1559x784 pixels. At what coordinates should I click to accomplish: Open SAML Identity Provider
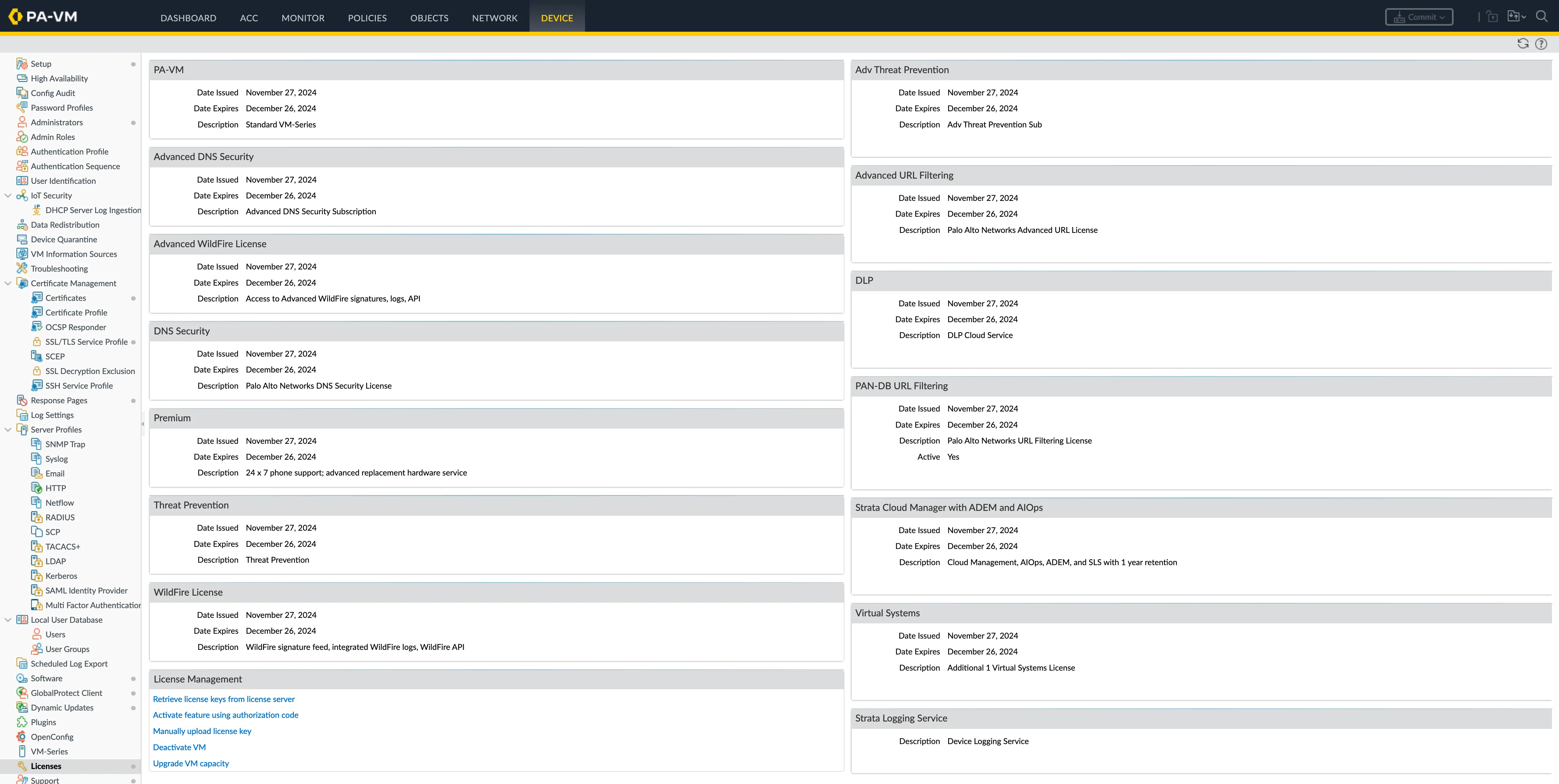tap(87, 590)
